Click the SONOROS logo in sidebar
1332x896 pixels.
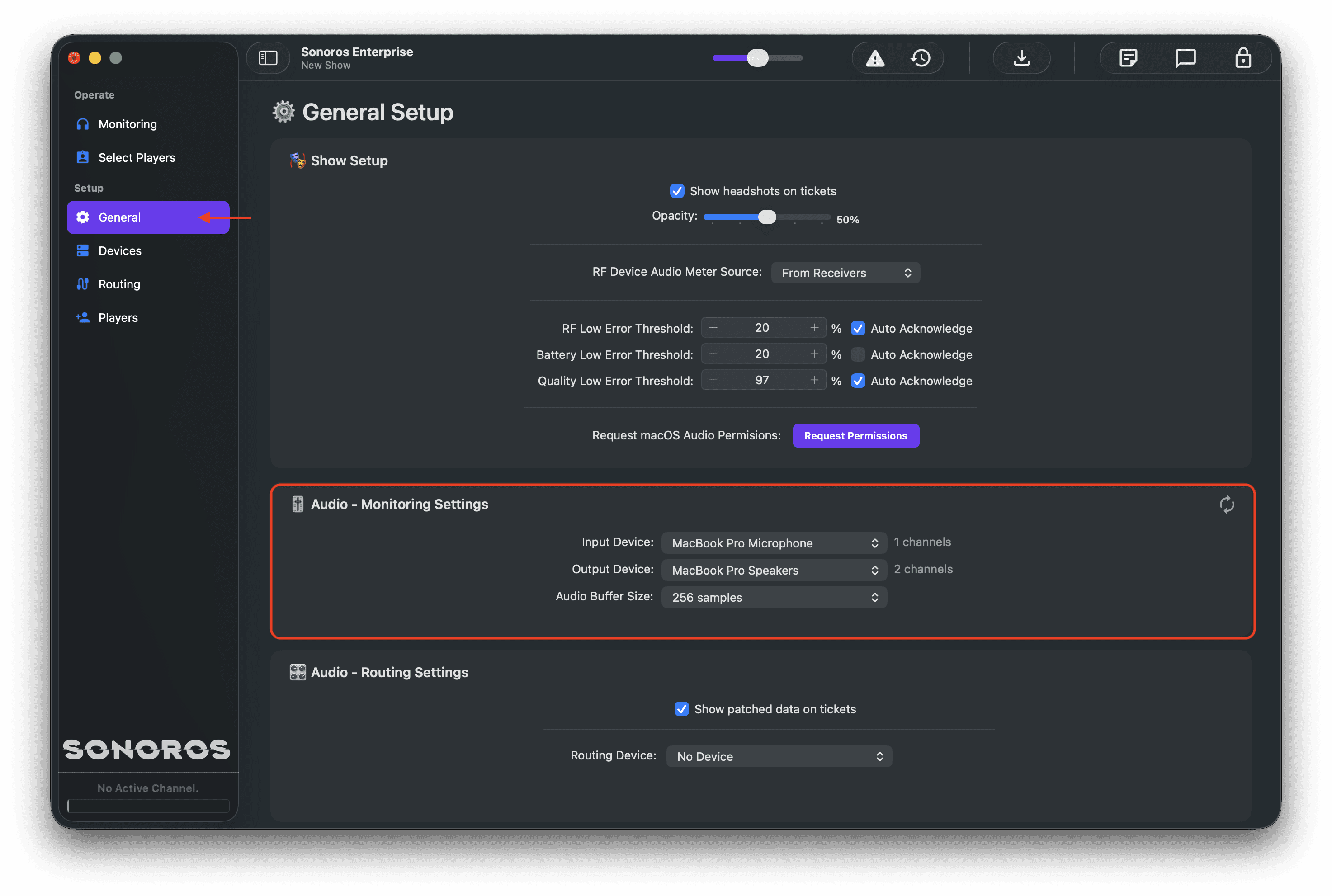click(147, 749)
